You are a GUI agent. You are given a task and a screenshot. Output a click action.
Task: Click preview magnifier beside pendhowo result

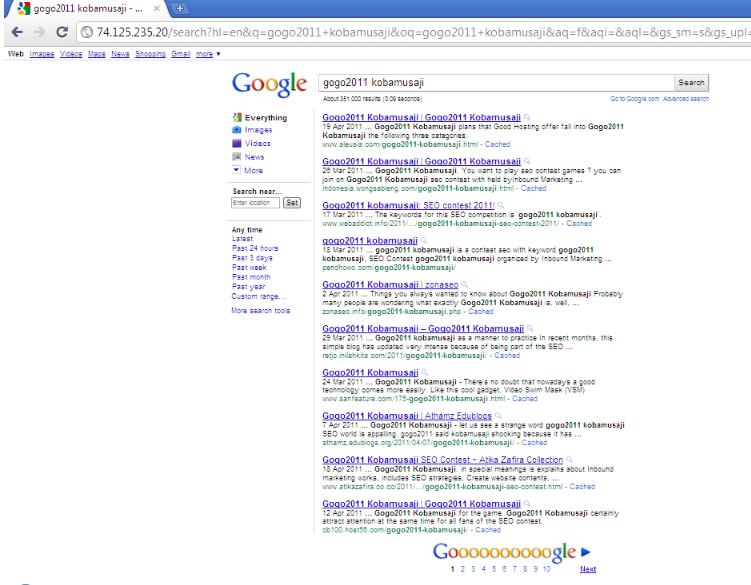pyautogui.click(x=424, y=241)
